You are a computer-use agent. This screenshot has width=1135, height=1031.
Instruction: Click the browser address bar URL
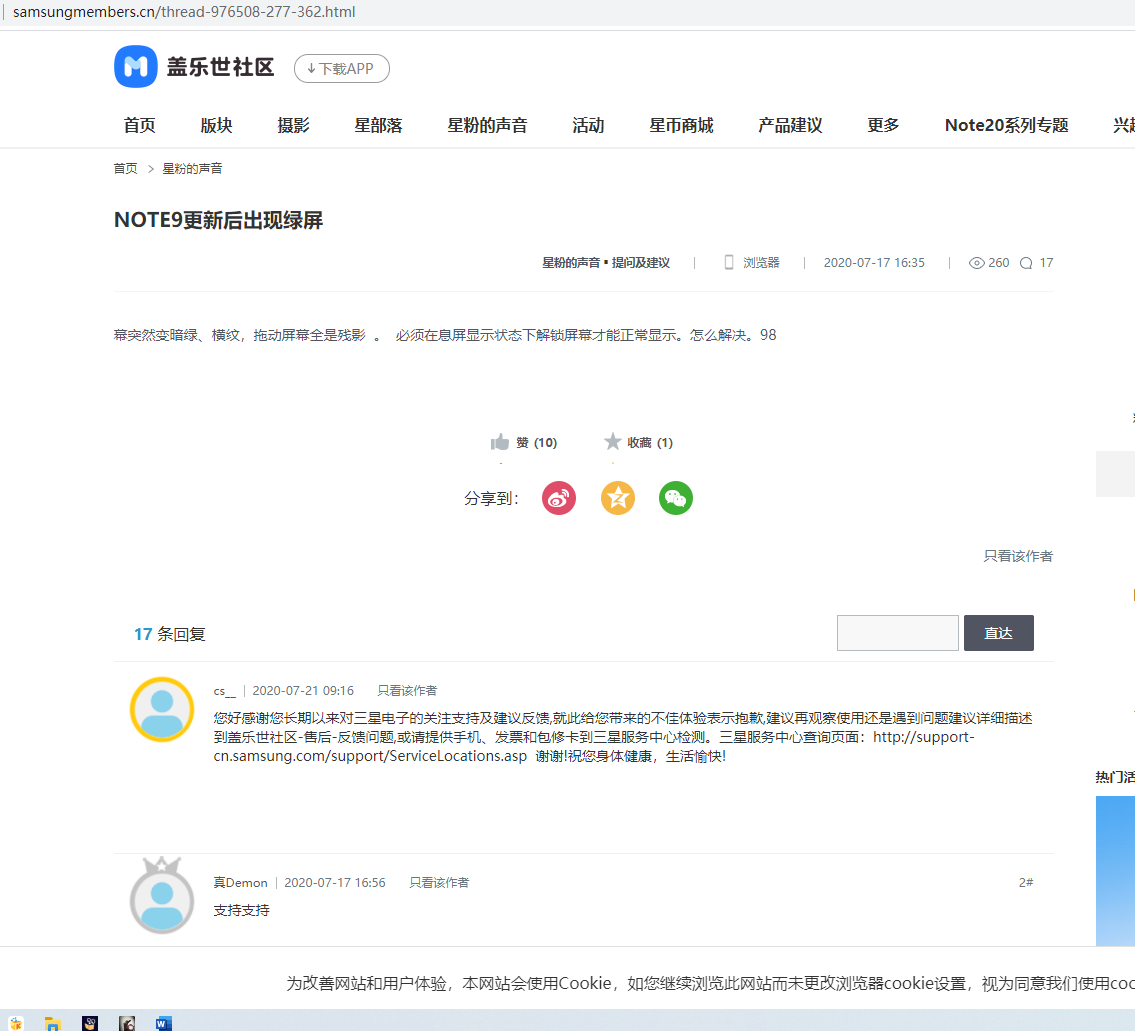click(x=184, y=12)
